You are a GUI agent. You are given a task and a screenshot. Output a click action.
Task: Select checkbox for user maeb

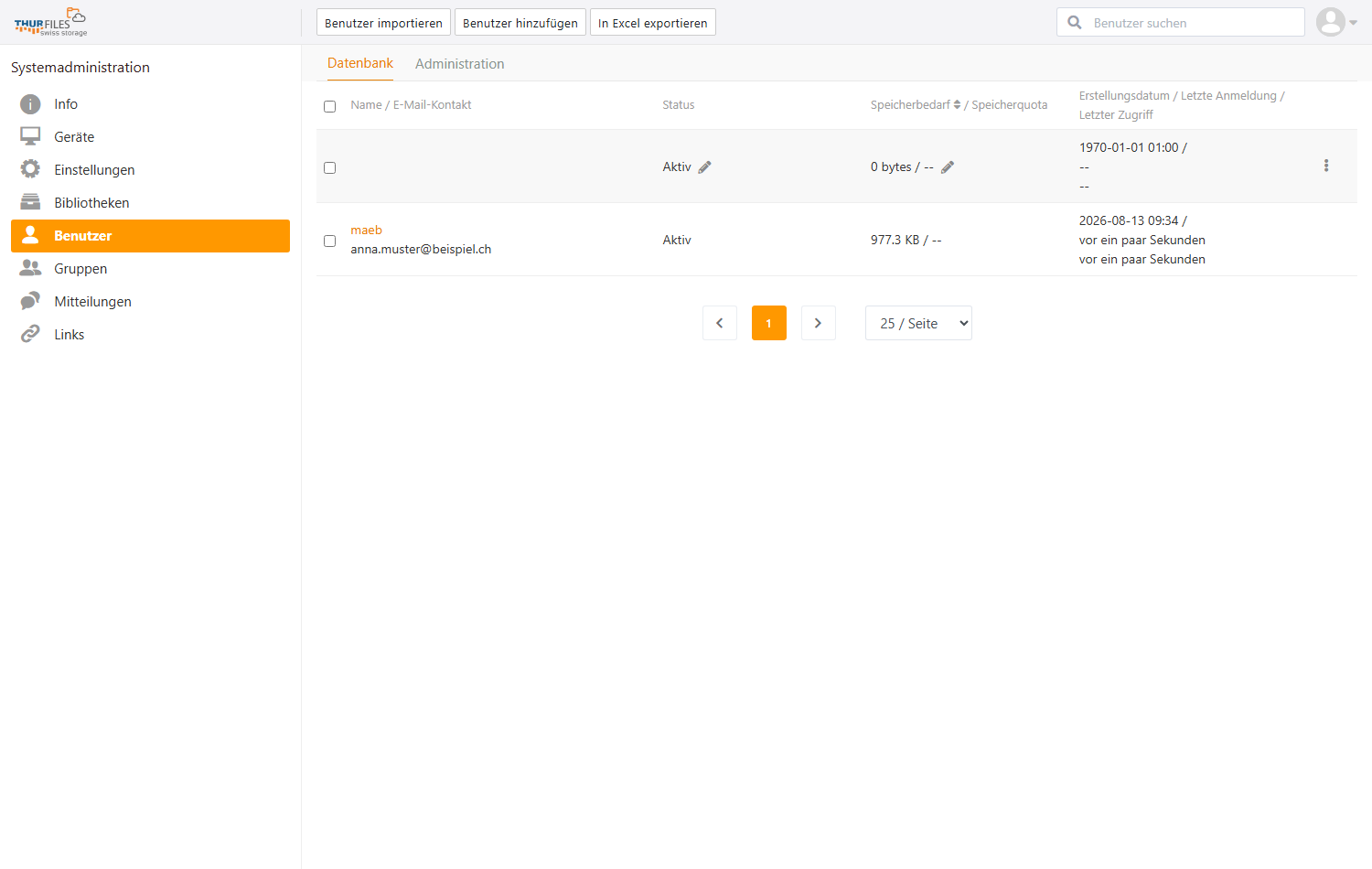click(x=330, y=241)
